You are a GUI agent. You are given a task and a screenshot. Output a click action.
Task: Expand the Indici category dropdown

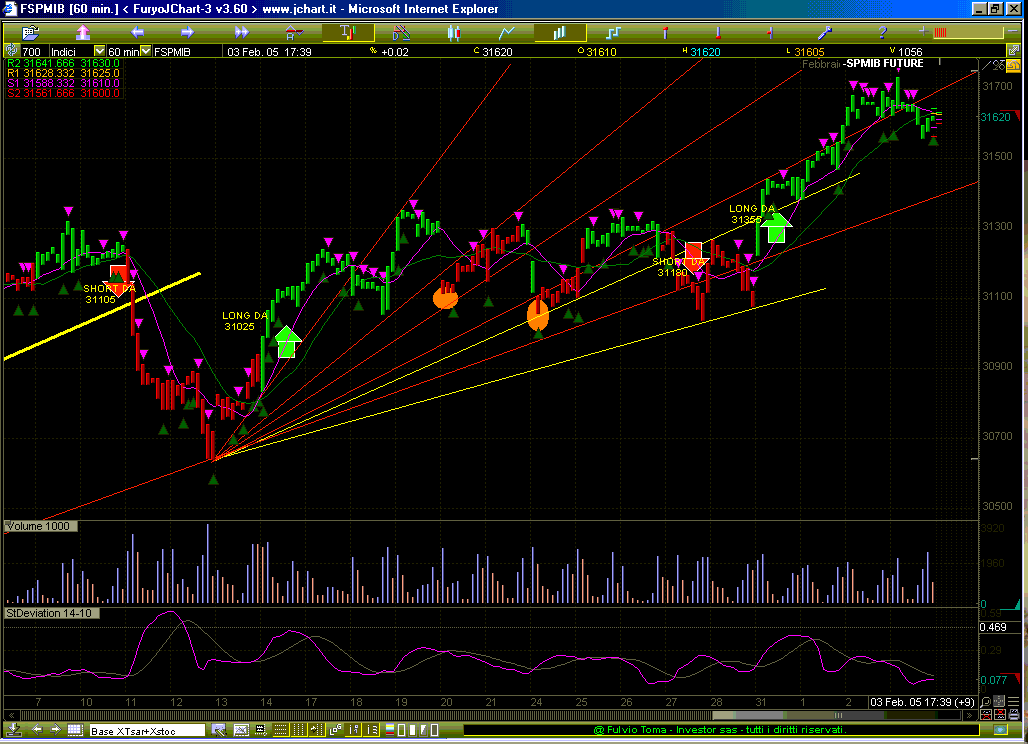(x=99, y=51)
